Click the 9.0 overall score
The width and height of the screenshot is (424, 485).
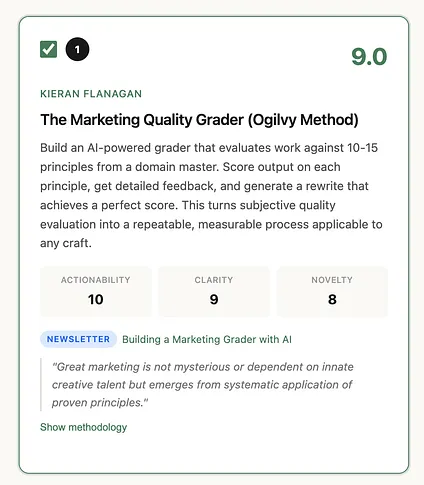pyautogui.click(x=369, y=56)
